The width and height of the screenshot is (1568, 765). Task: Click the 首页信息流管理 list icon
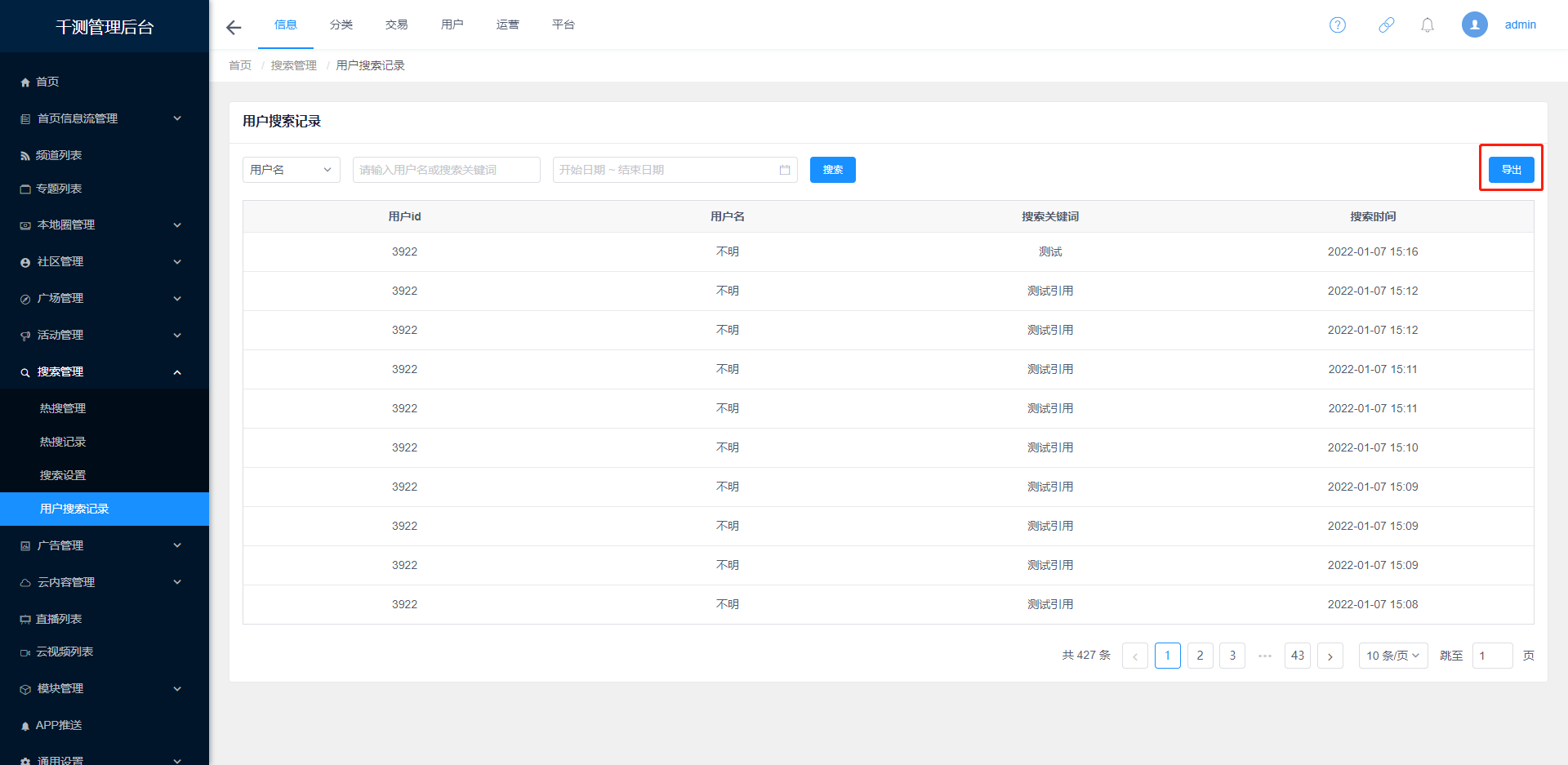(x=25, y=119)
